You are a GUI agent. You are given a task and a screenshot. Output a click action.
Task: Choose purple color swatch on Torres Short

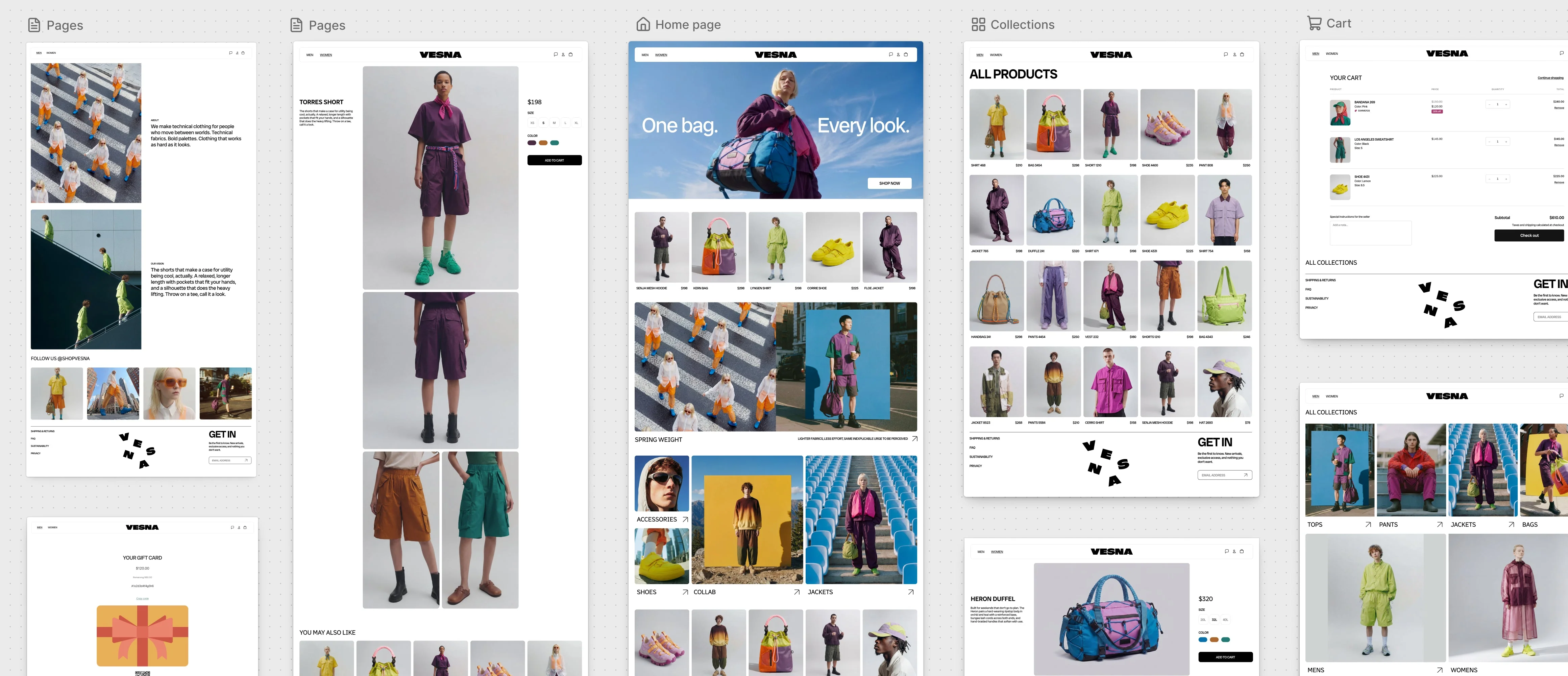[532, 143]
